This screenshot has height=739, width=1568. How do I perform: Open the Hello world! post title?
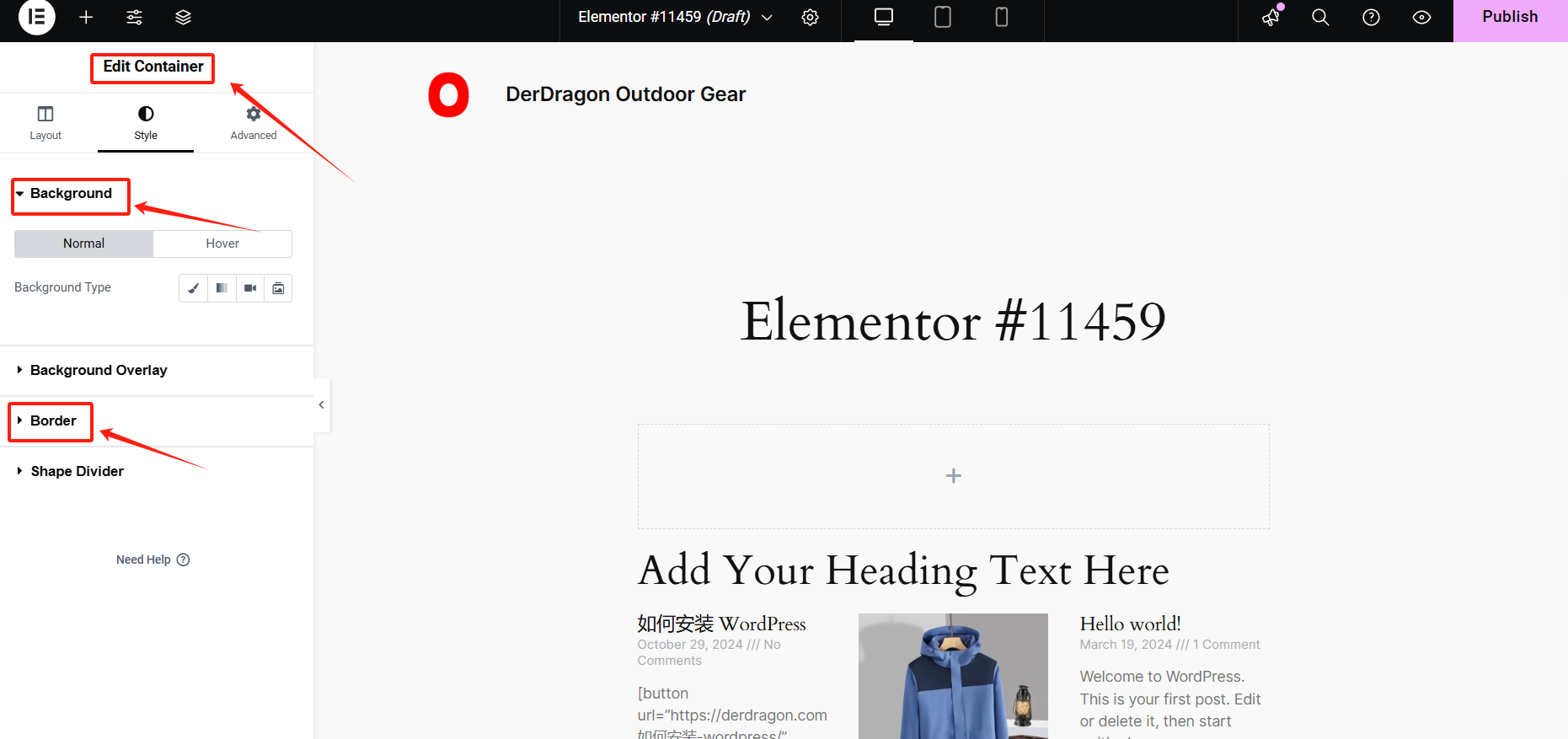click(x=1130, y=624)
